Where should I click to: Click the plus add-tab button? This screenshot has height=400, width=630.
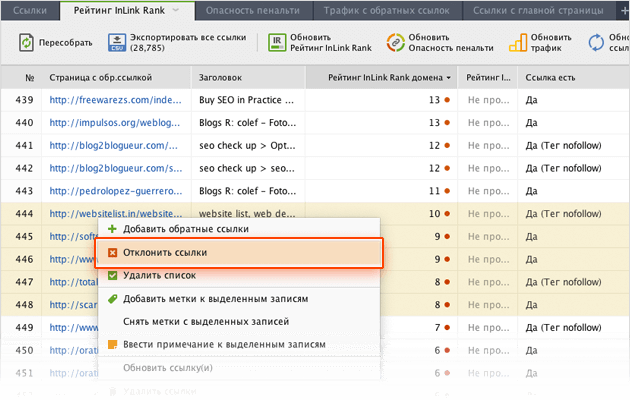(x=624, y=11)
